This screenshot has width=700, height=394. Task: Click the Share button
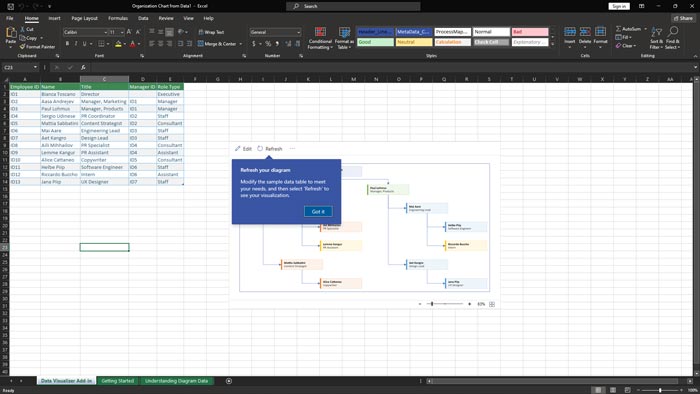pyautogui.click(x=683, y=18)
